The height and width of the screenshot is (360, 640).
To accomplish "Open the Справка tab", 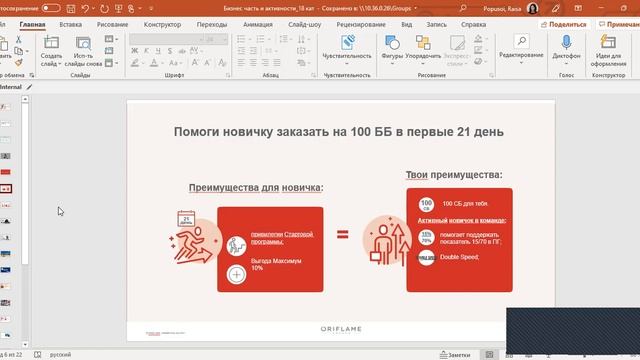I will point(473,24).
